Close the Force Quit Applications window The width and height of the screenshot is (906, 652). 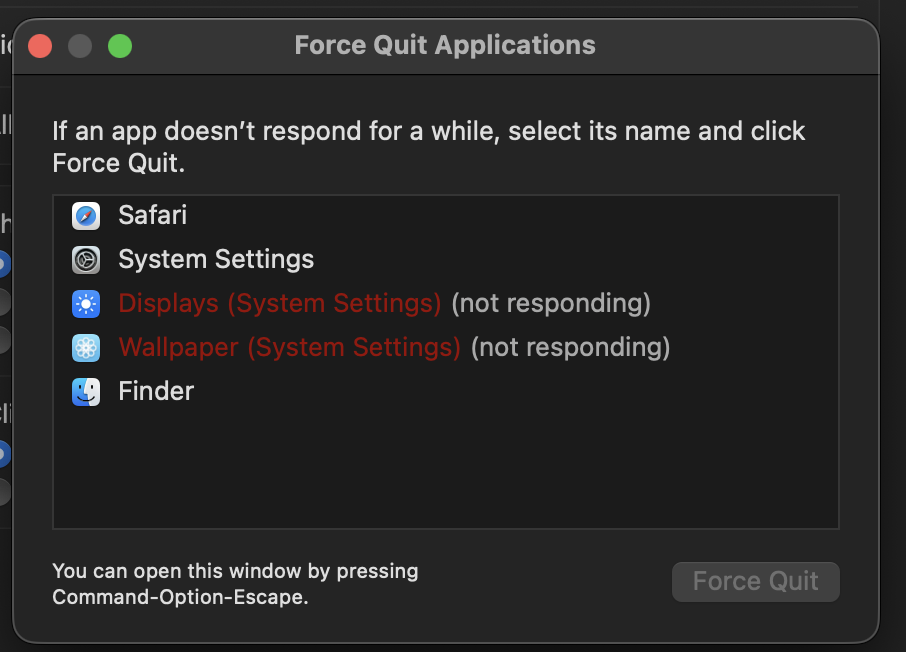point(40,46)
